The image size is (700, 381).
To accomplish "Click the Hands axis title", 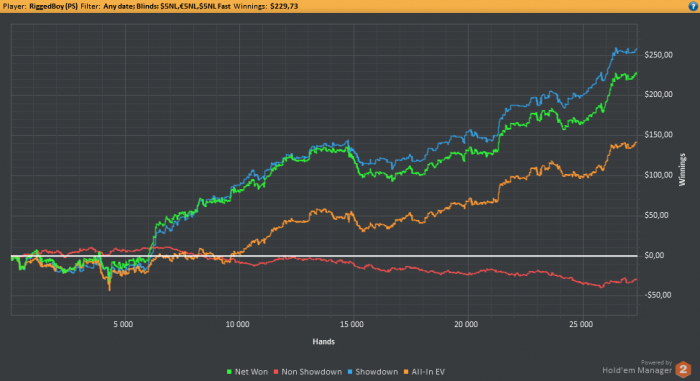I will coord(324,342).
